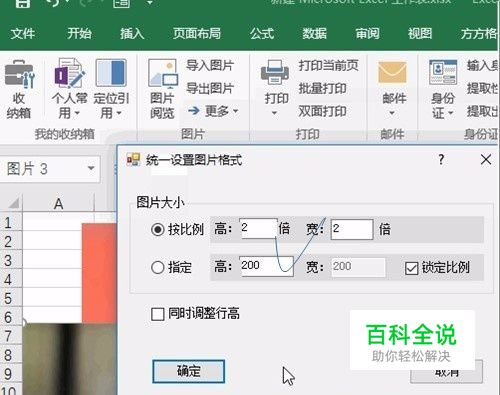Expand the 个人常用 dropdown arrow
This screenshot has width=500, height=395.
[77, 113]
